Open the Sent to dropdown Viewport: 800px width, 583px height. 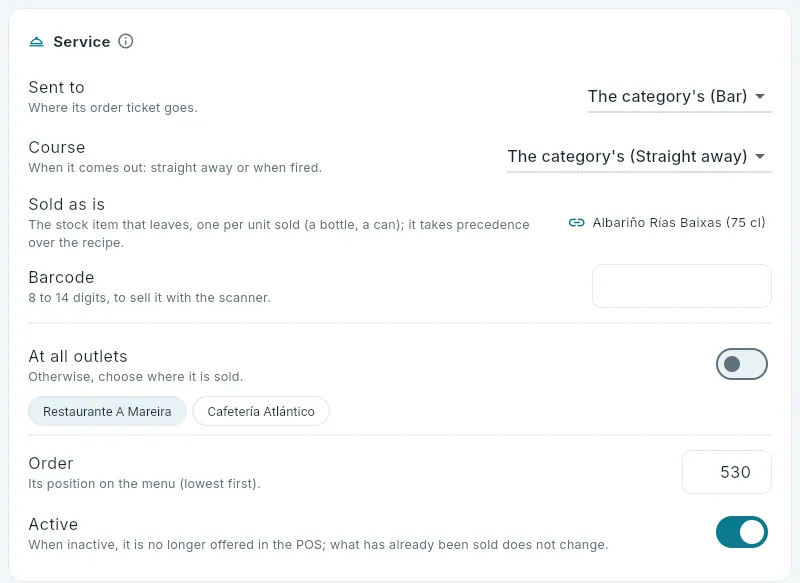[679, 97]
